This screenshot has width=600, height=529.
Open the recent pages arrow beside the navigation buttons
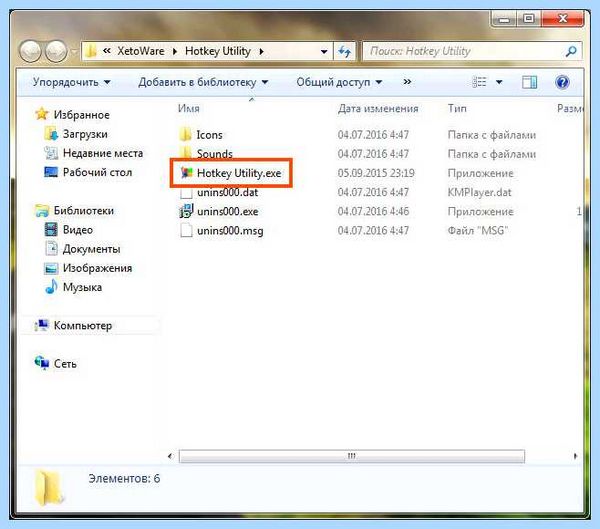(x=74, y=51)
